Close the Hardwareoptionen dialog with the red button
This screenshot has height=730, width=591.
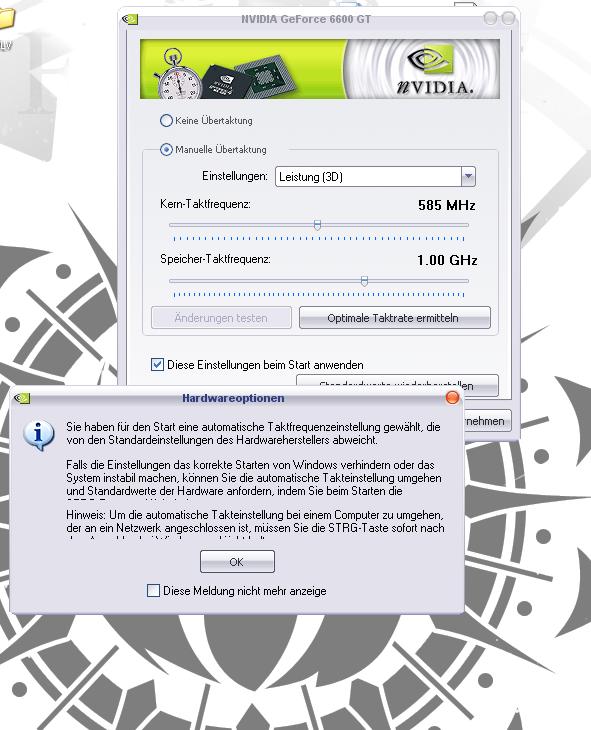[x=452, y=398]
